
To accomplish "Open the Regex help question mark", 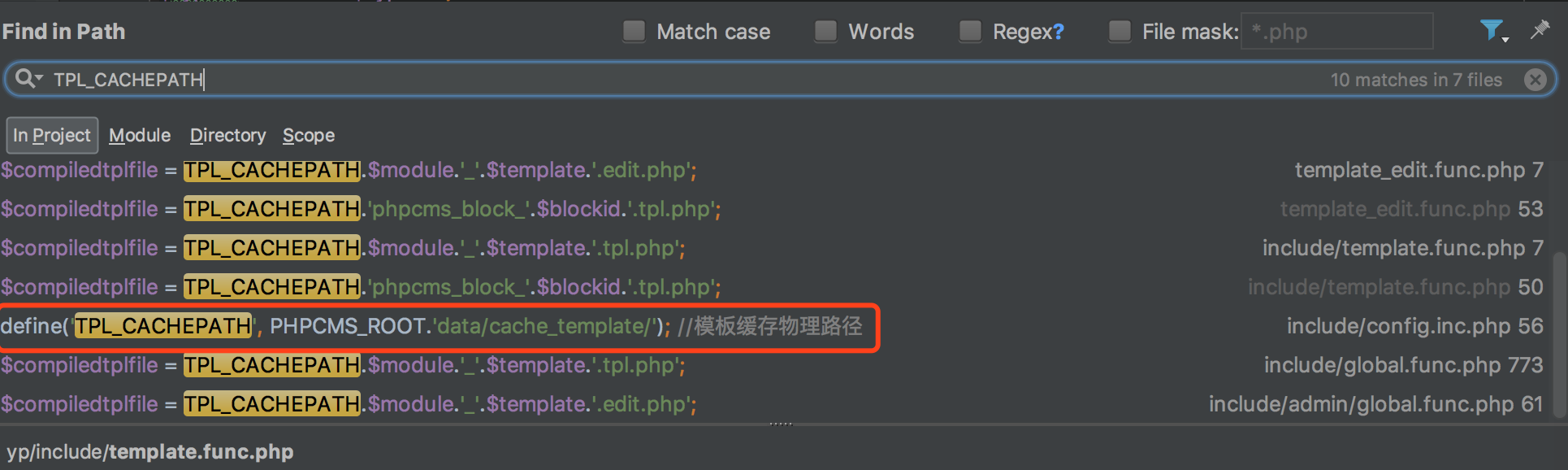I will (x=1058, y=32).
